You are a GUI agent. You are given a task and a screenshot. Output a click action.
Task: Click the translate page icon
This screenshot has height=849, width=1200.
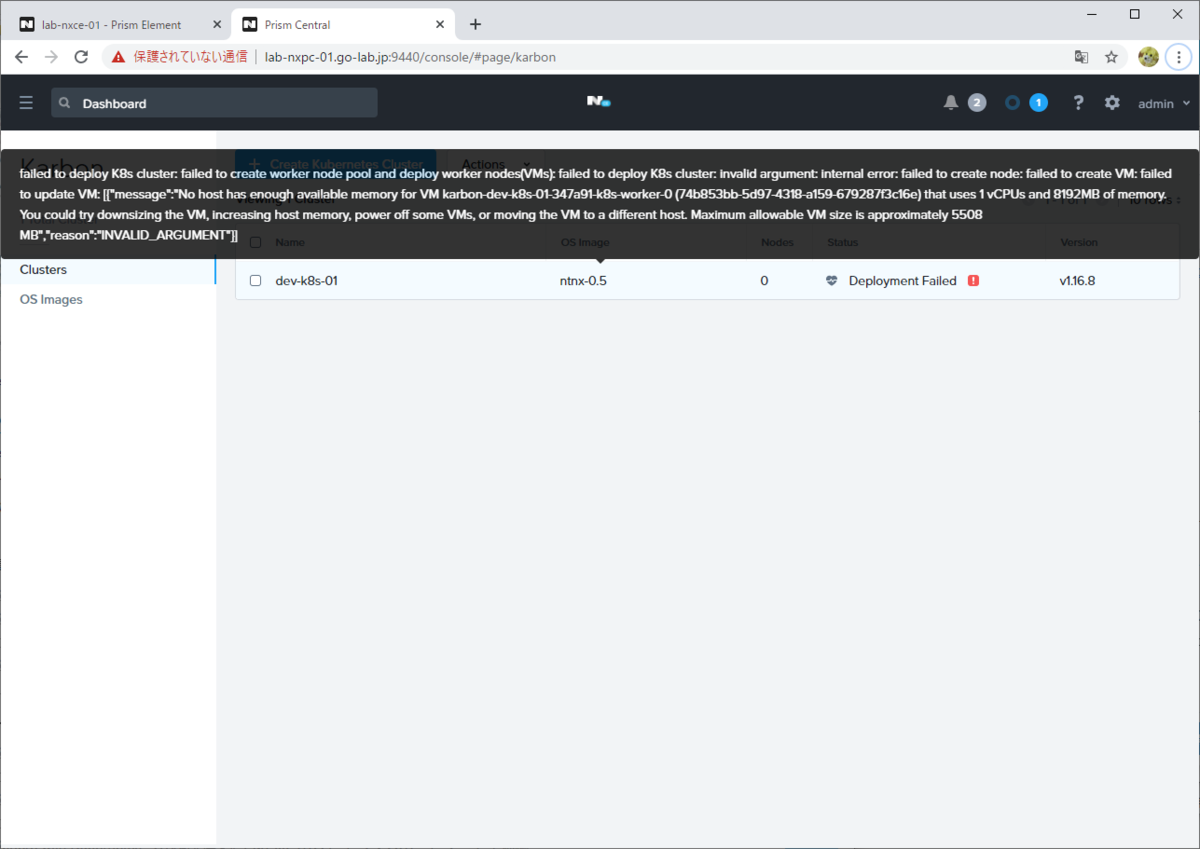[x=1081, y=57]
